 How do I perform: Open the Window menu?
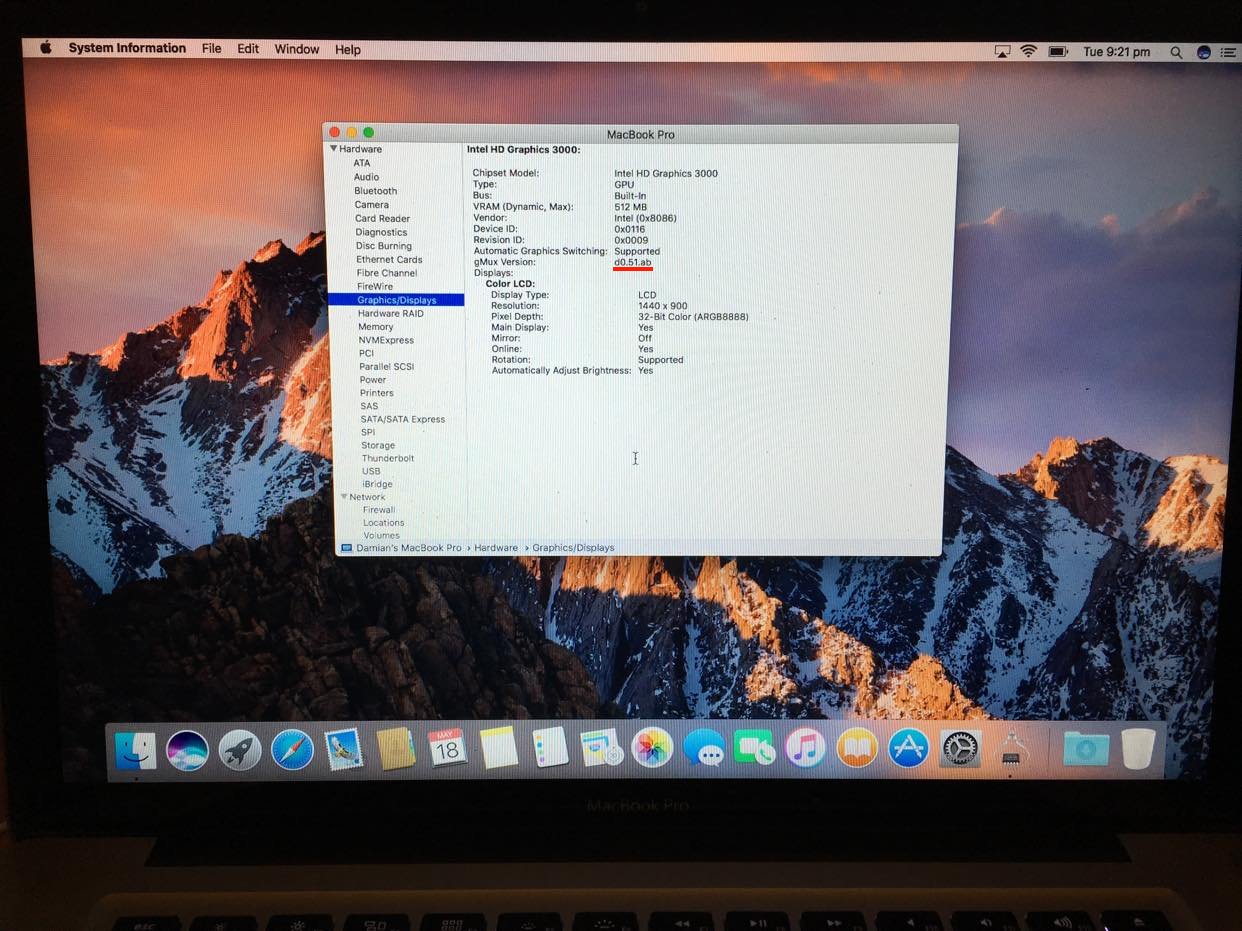click(297, 49)
